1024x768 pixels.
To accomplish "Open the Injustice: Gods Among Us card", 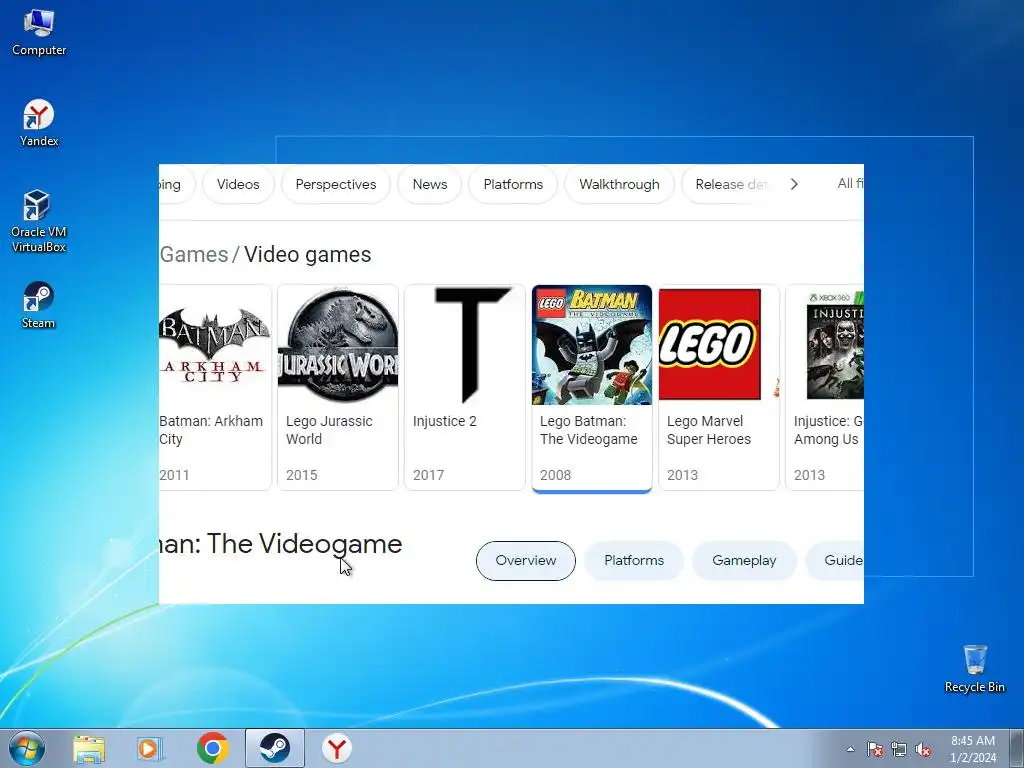I will click(825, 387).
